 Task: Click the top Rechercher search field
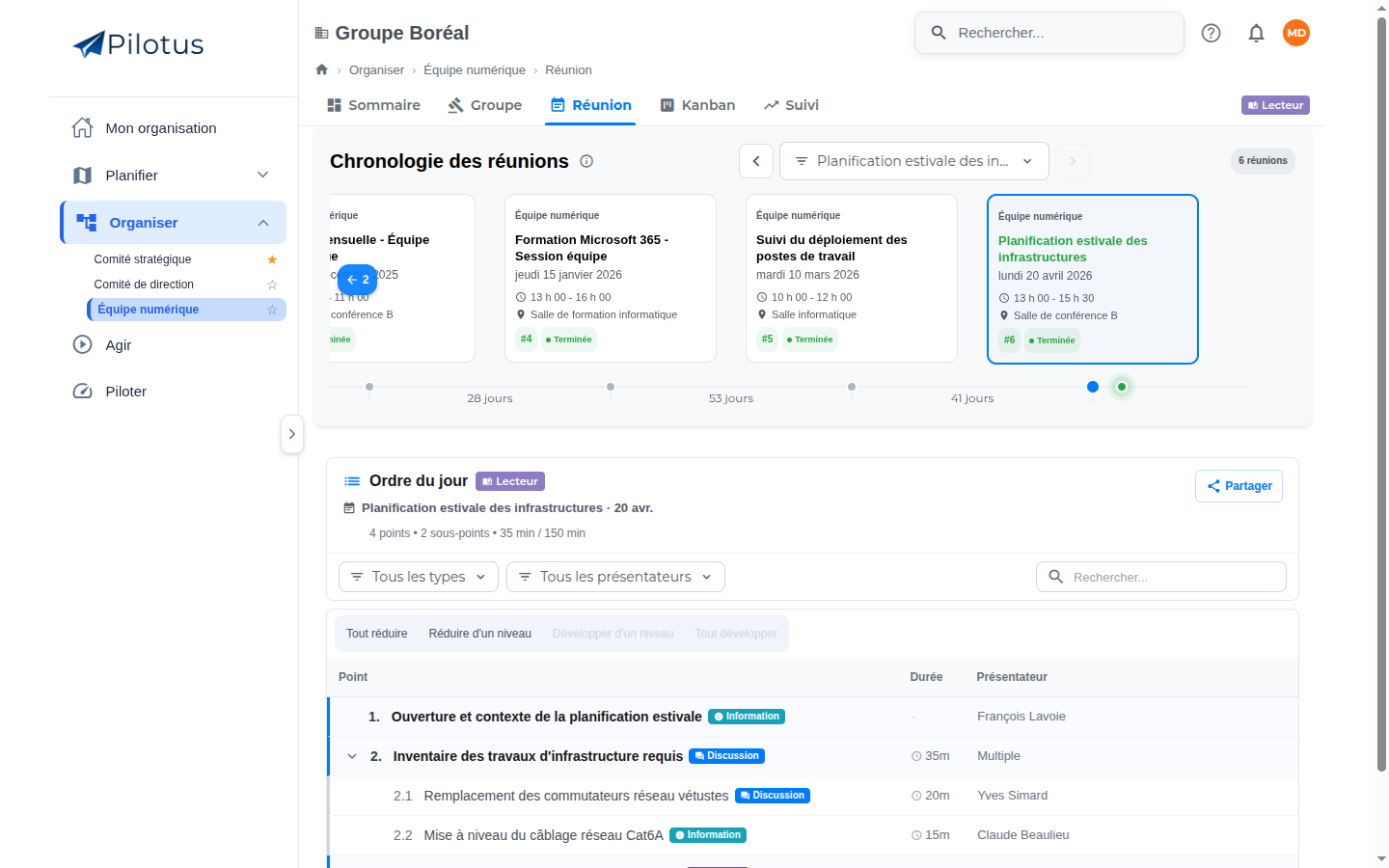point(1049,33)
